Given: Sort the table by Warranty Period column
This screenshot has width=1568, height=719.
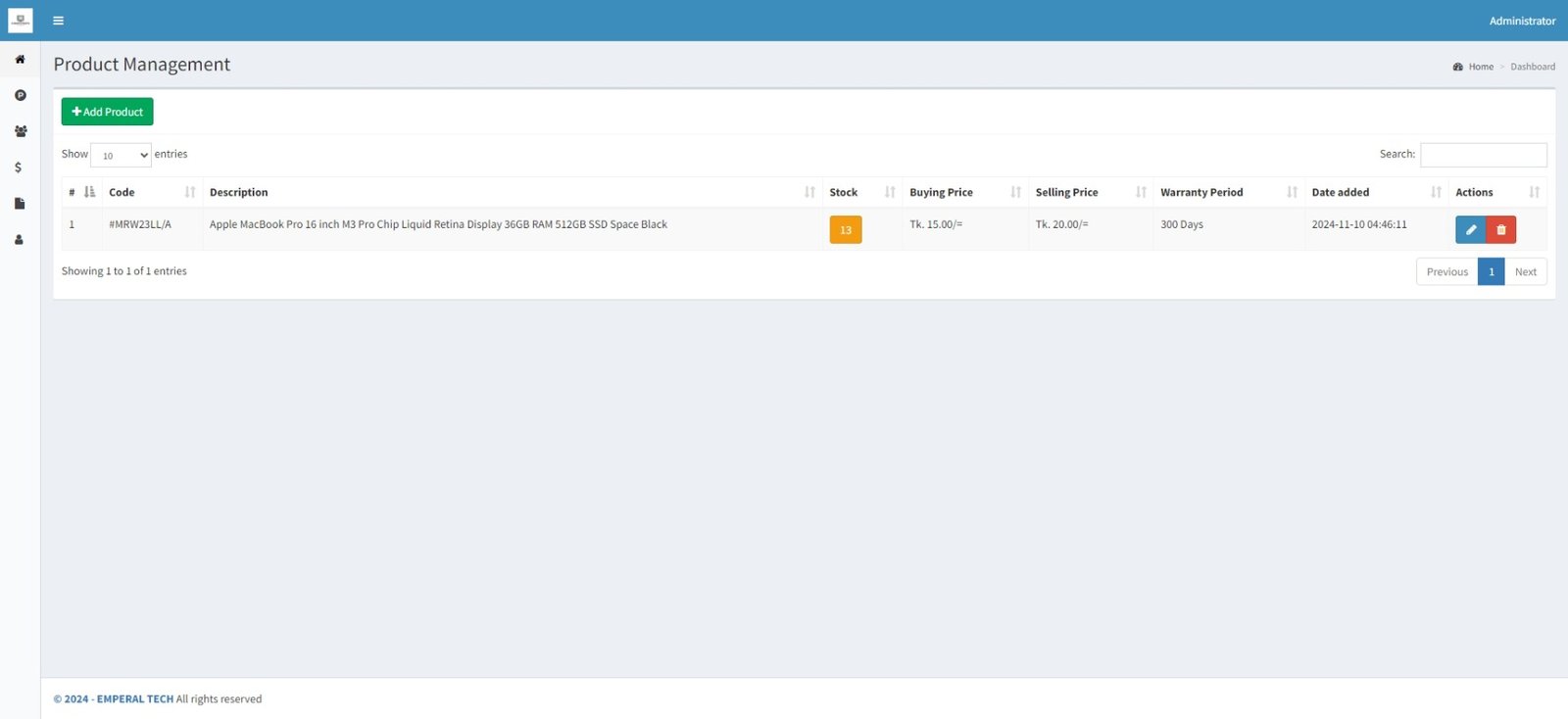Looking at the screenshot, I should tap(1229, 192).
